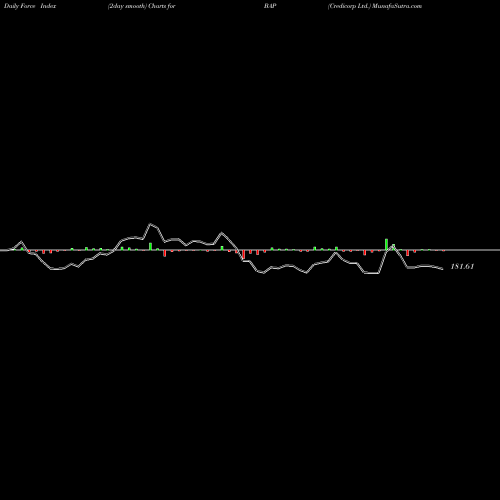This screenshot has height=500, width=500.
Task: Click the '(Credicorp Ltd.) MunafaSutra.com' text
Action: pos(375,6)
